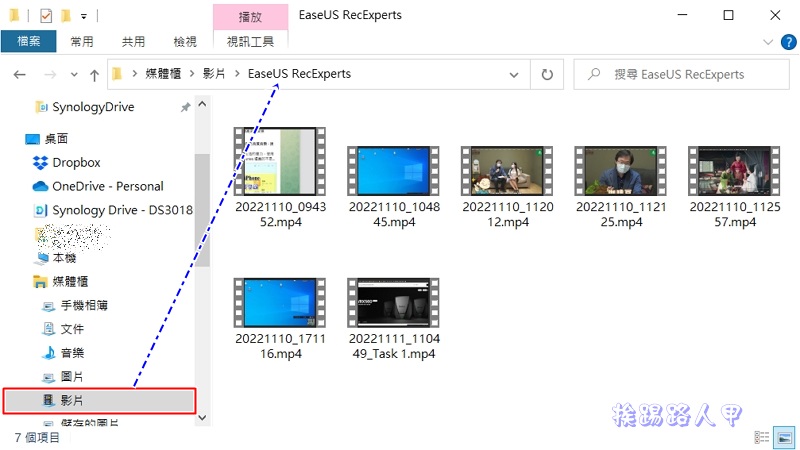
Task: Expand the Quick Access Toolbar customize dropdown
Action: (x=84, y=16)
